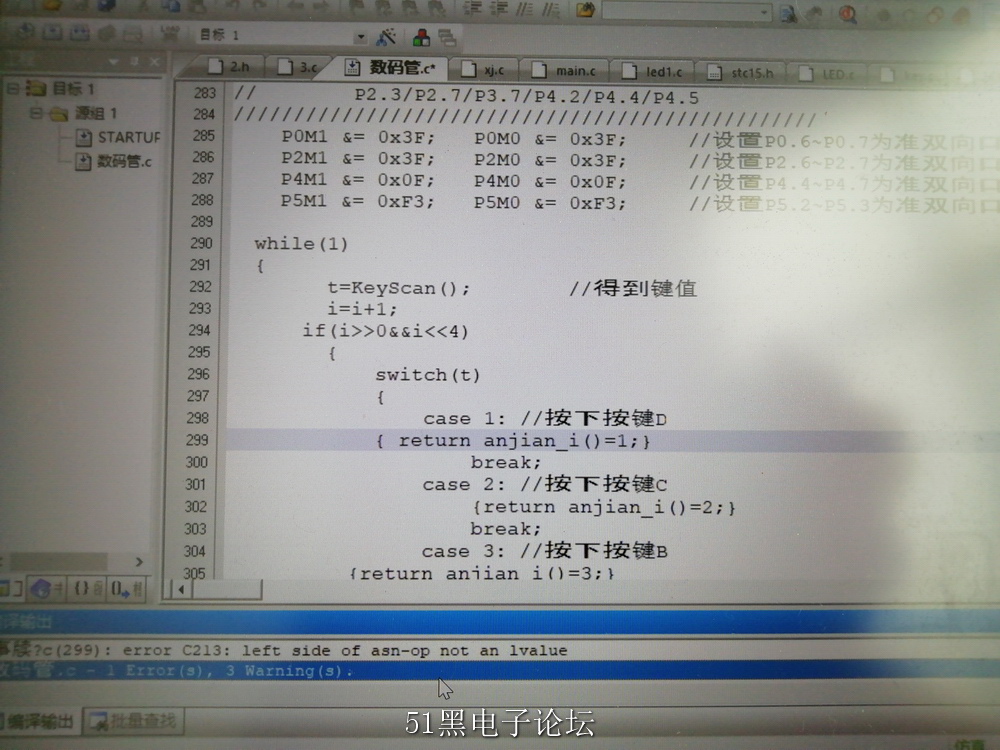1000x750 pixels.
Task: Click '{return anjian_i()=2;}' on line 302
Action: [x=603, y=508]
